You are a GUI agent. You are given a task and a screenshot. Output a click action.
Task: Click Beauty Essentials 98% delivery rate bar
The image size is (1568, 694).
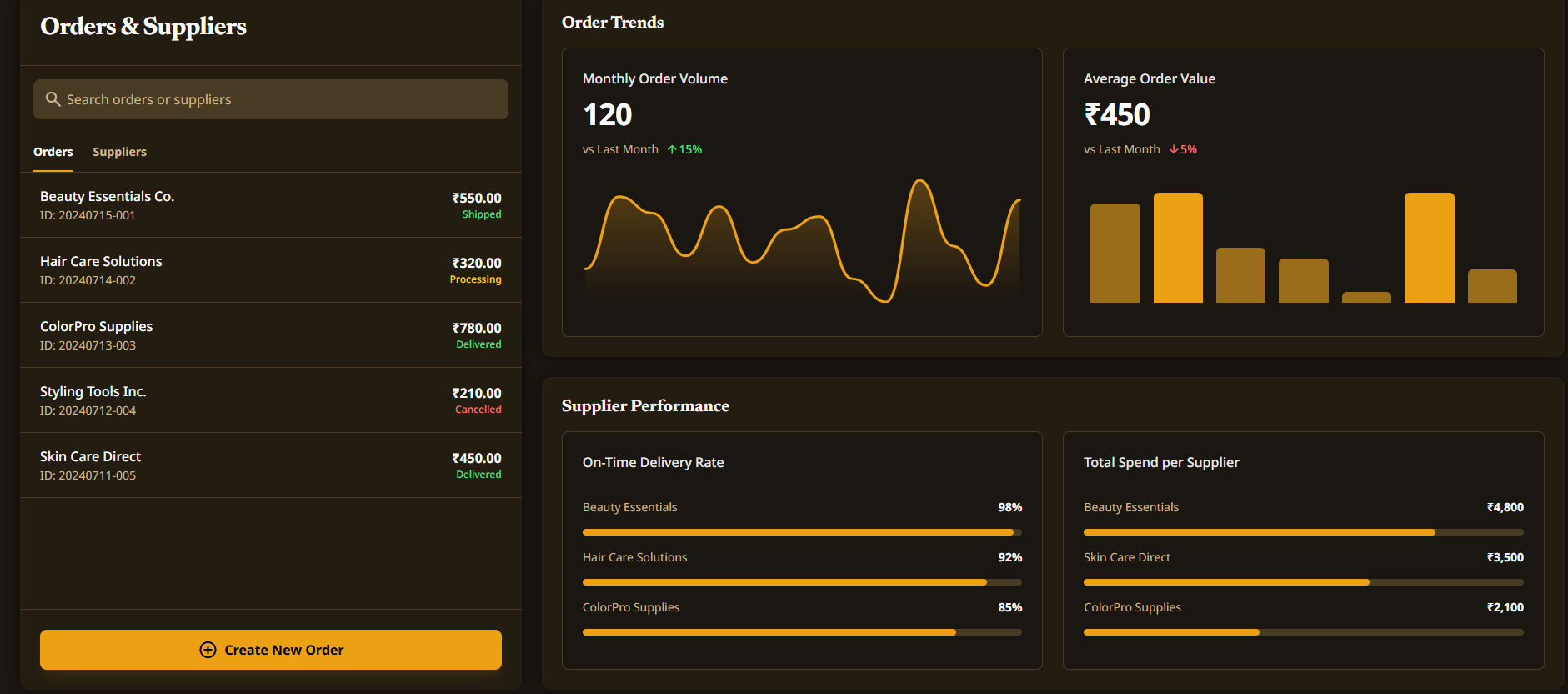point(801,532)
